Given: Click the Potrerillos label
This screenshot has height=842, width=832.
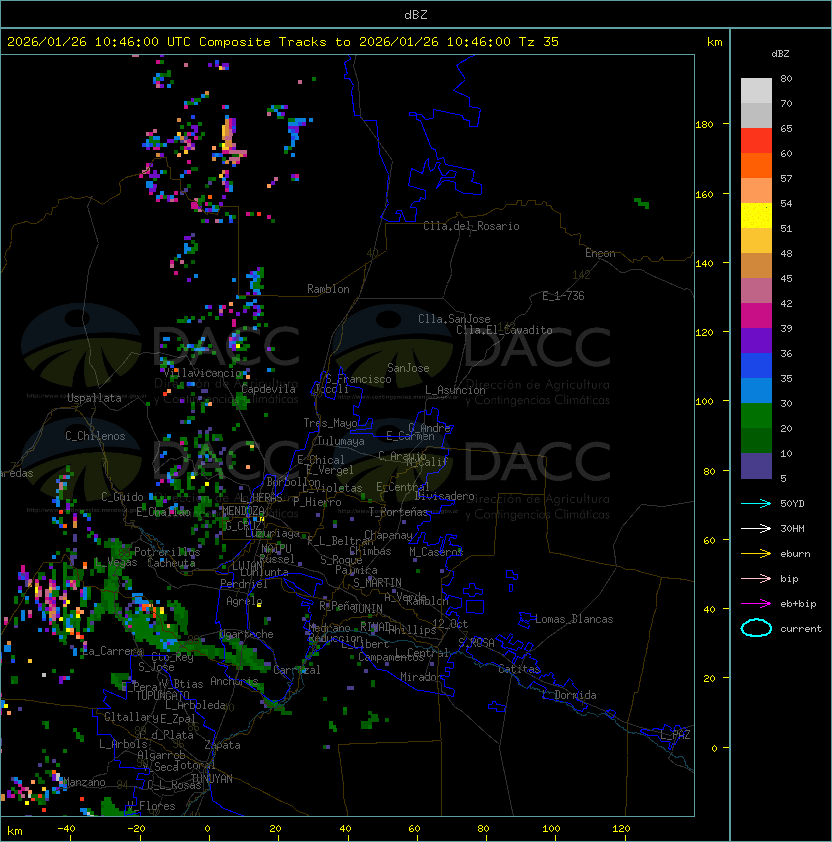Looking at the screenshot, I should click(x=167, y=552).
